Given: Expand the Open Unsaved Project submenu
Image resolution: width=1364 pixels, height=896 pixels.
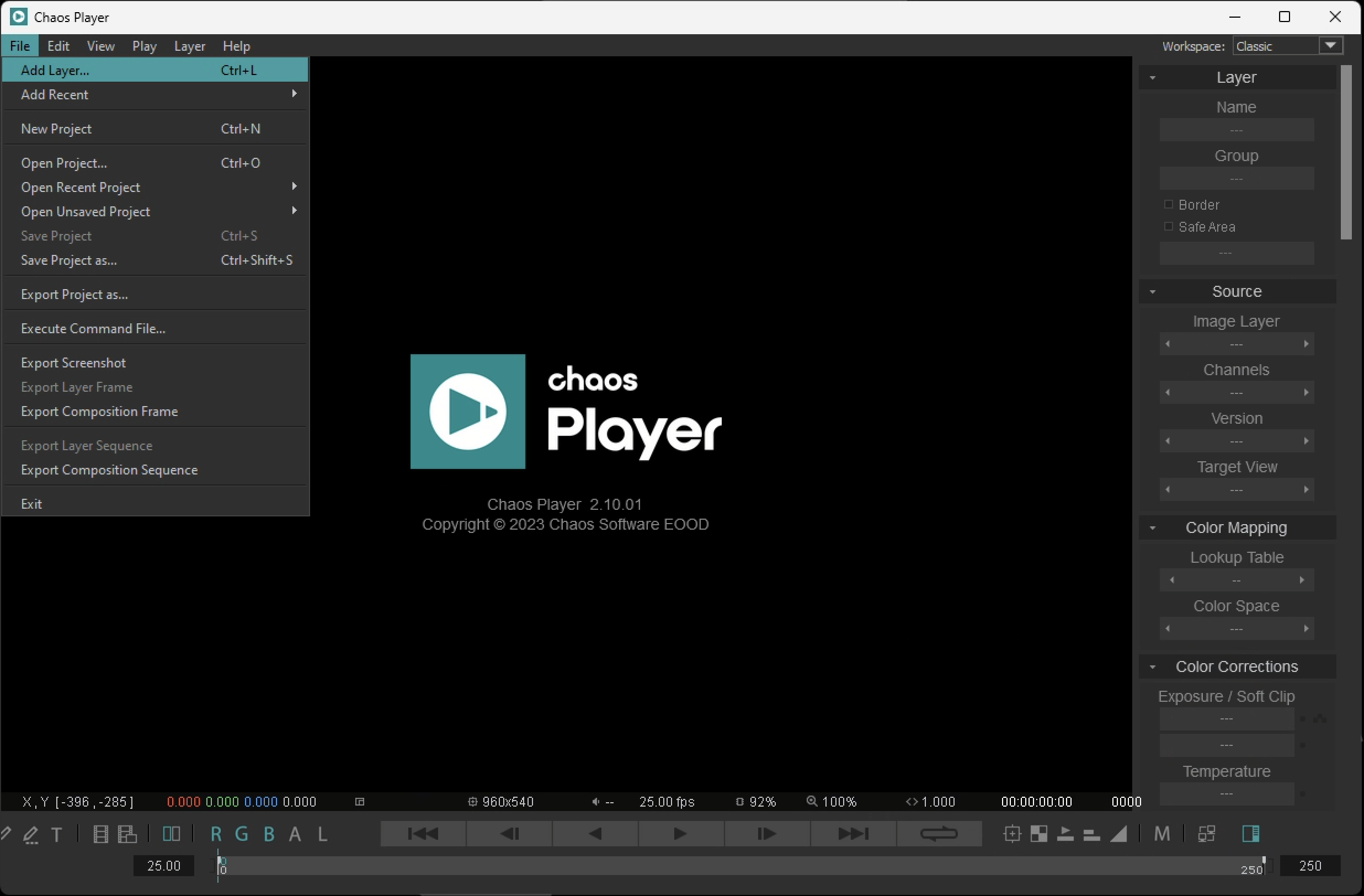Looking at the screenshot, I should pyautogui.click(x=155, y=211).
